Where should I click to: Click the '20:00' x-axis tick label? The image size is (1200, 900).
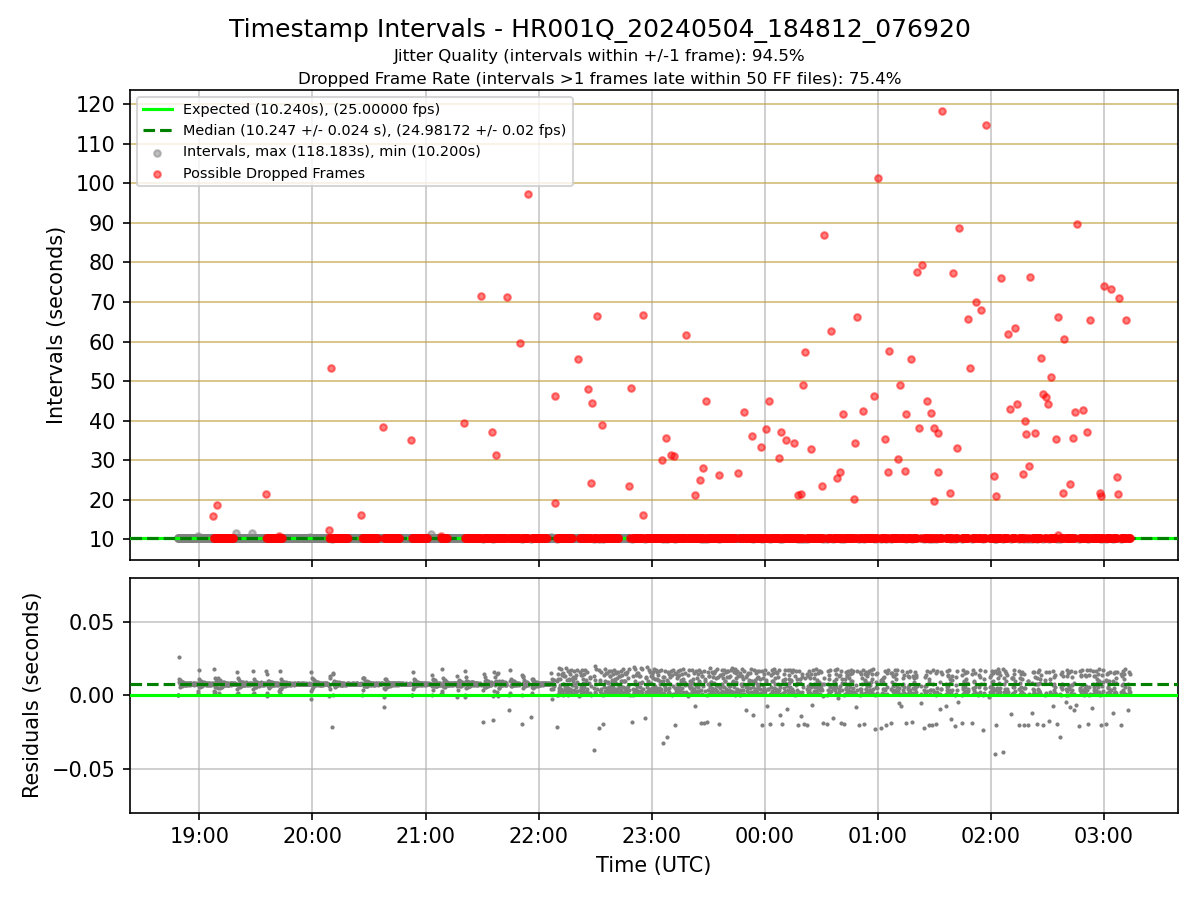[312, 836]
